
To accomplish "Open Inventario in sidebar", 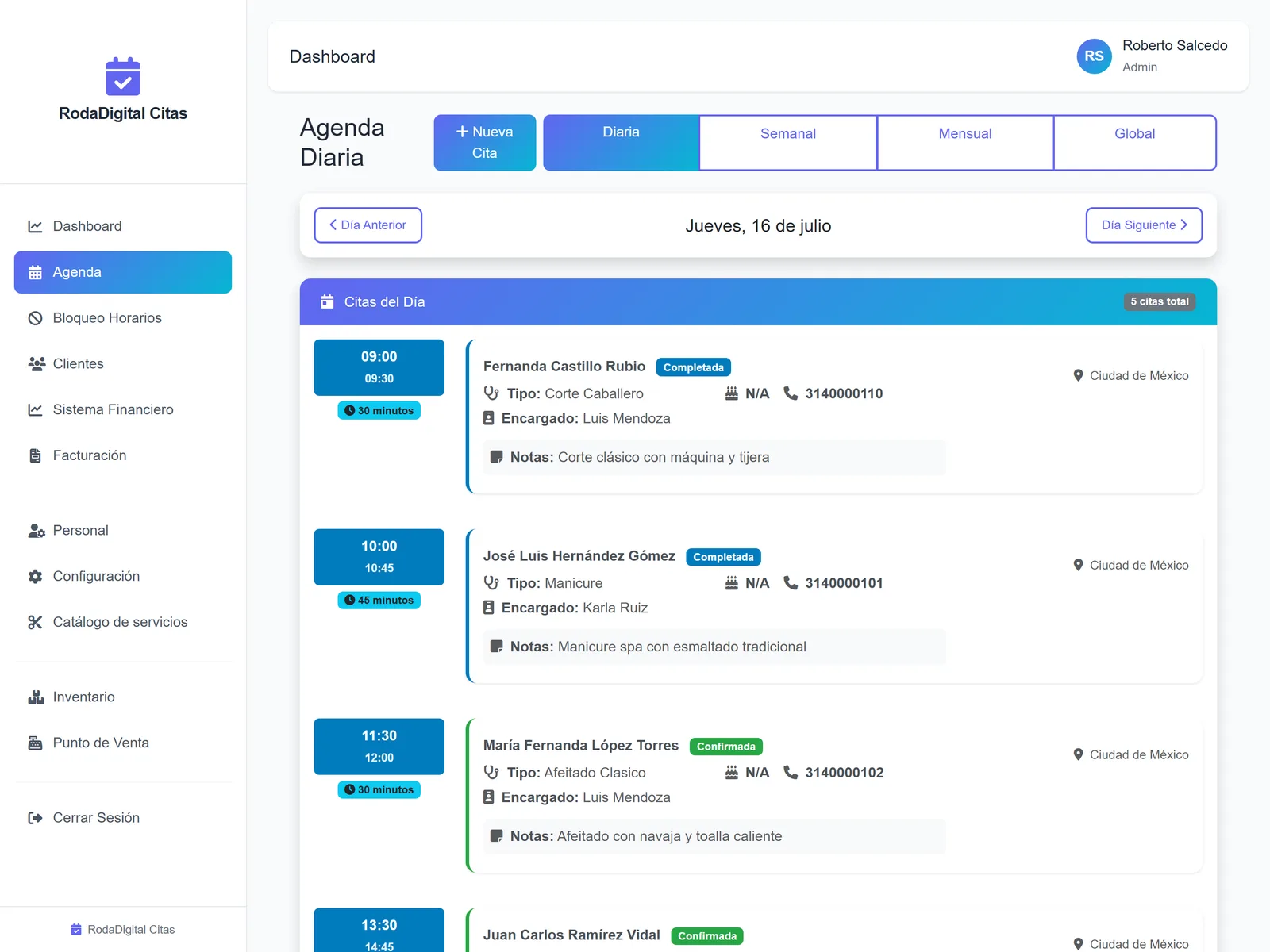I will (123, 697).
